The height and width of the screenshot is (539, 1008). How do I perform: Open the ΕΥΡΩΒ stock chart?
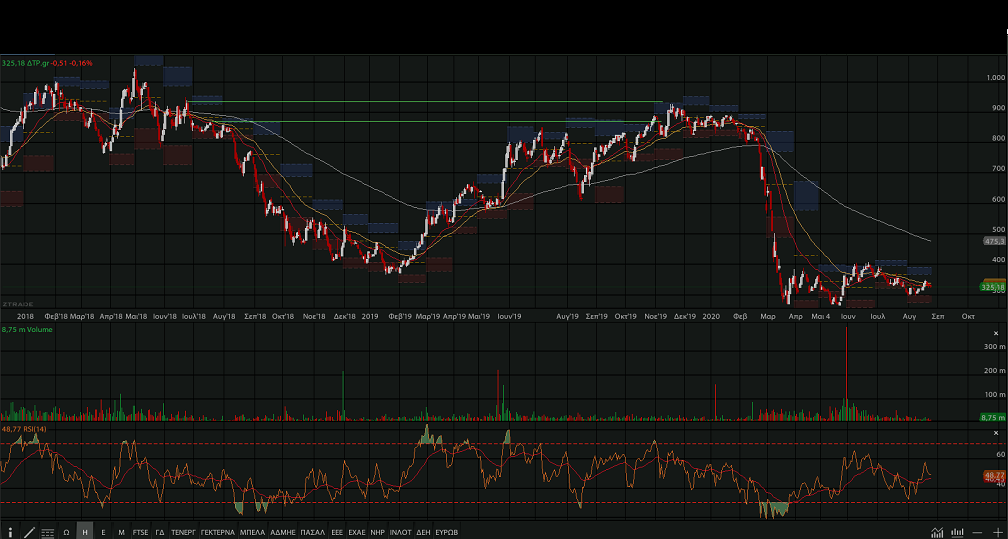(446, 532)
